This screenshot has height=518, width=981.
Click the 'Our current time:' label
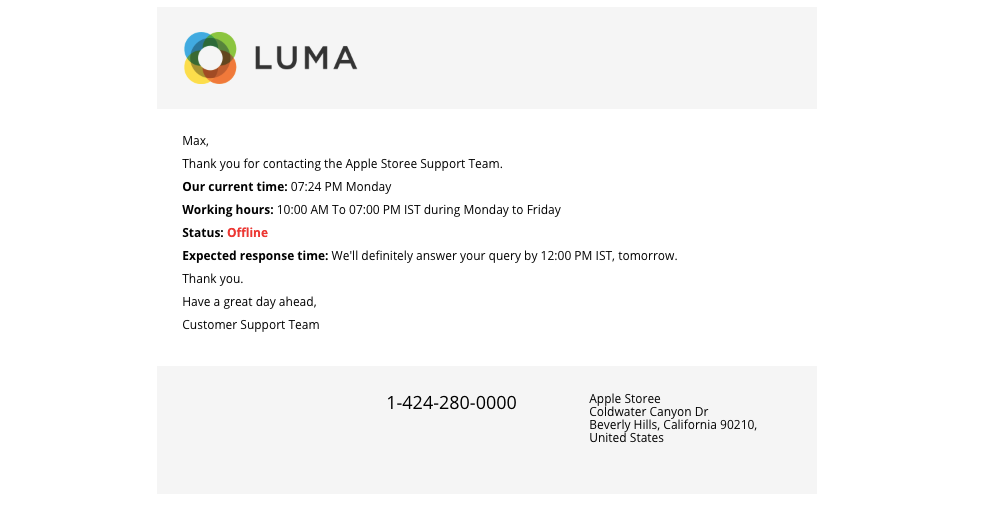pos(235,187)
